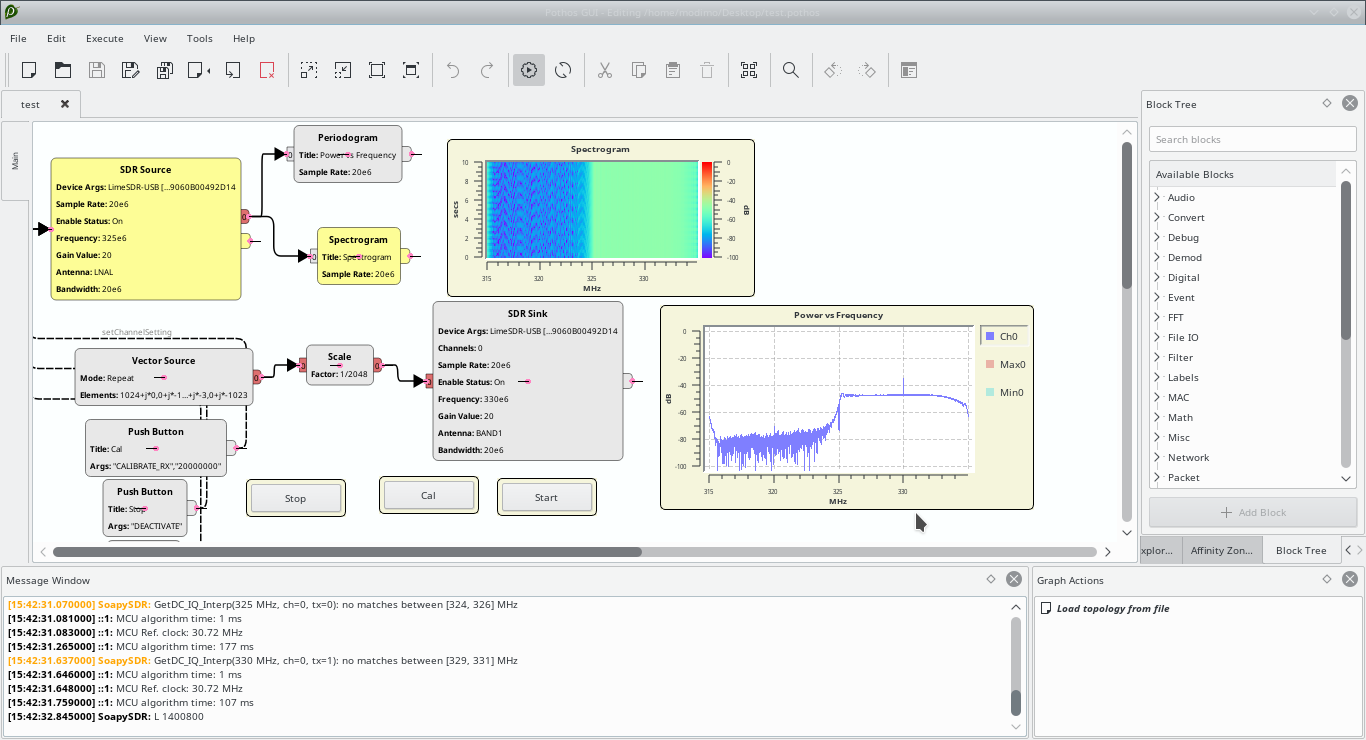The image size is (1366, 740).
Task: Click the Copy toolbar icon
Action: (639, 70)
